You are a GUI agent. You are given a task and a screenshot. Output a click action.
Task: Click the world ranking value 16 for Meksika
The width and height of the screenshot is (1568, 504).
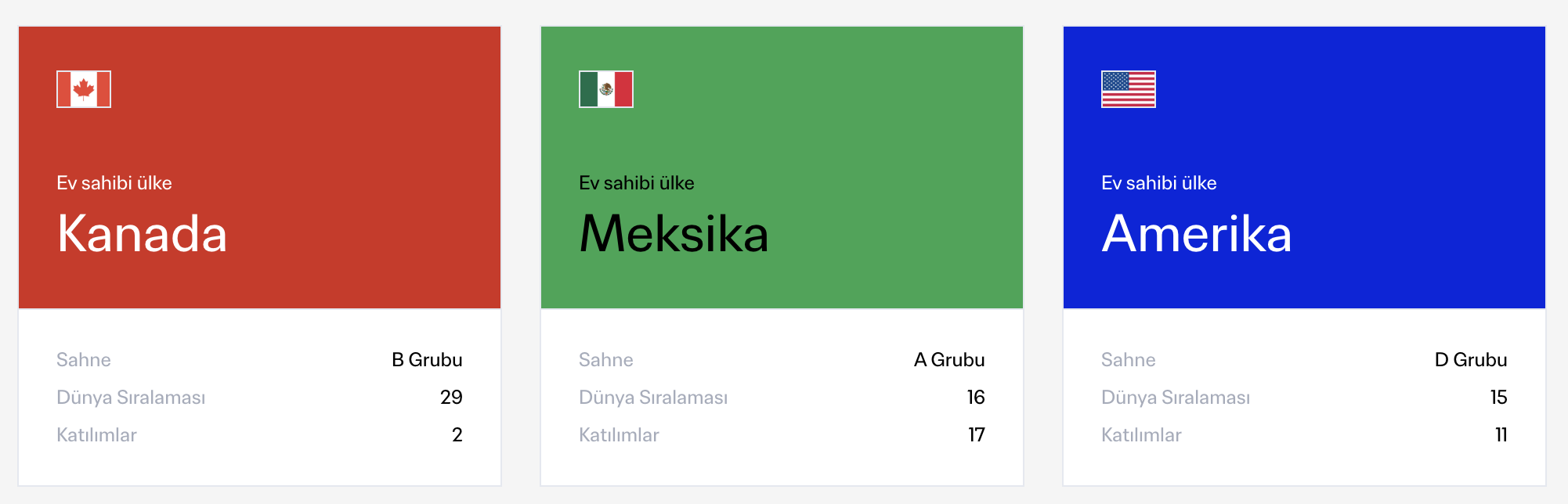(974, 397)
